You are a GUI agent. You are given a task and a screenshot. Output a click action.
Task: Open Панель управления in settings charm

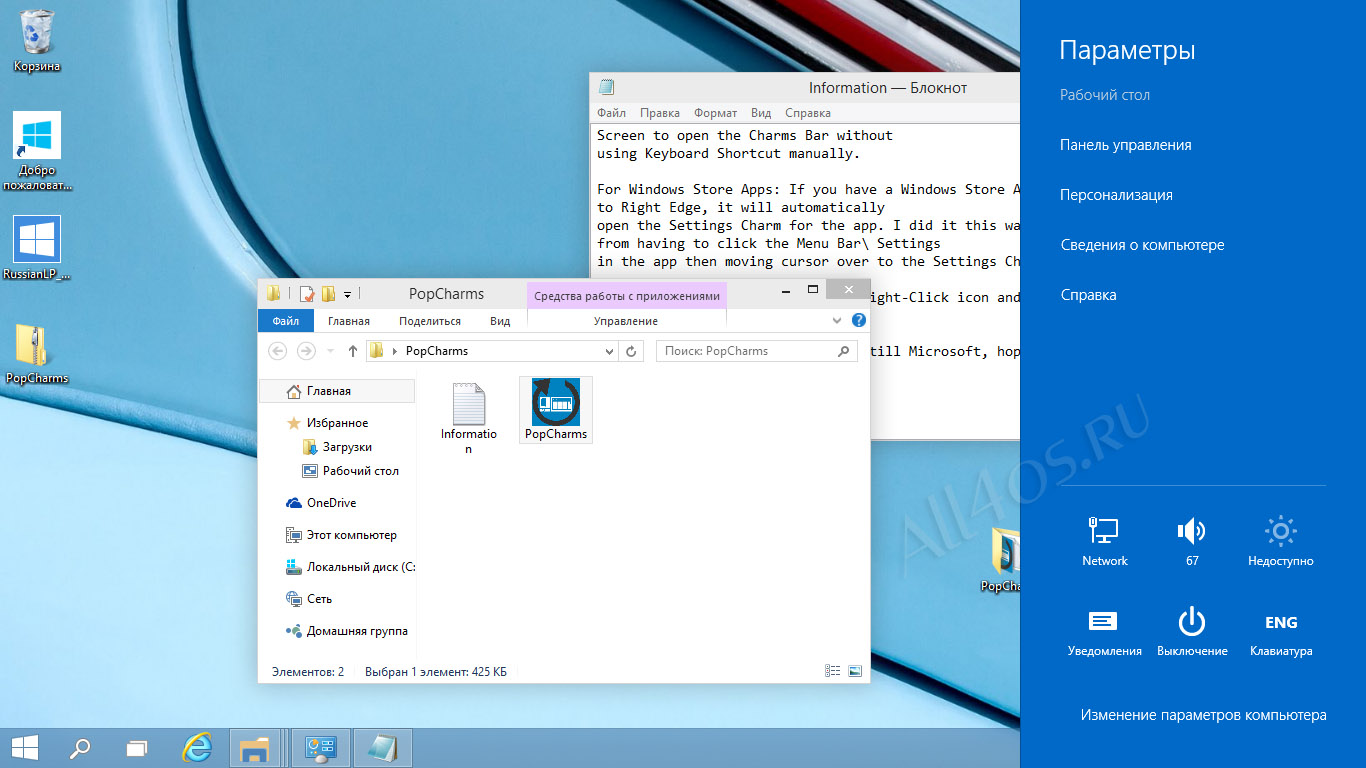[x=1126, y=145]
